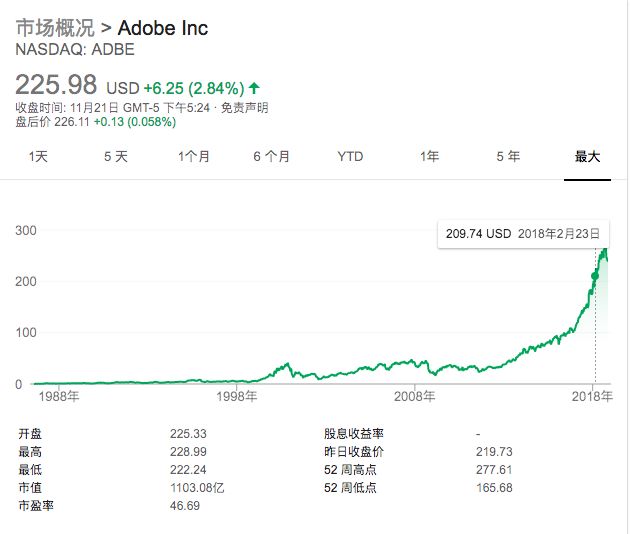Image resolution: width=630 pixels, height=534 pixels.
Task: Show the 1年 chart range
Action: point(429,156)
